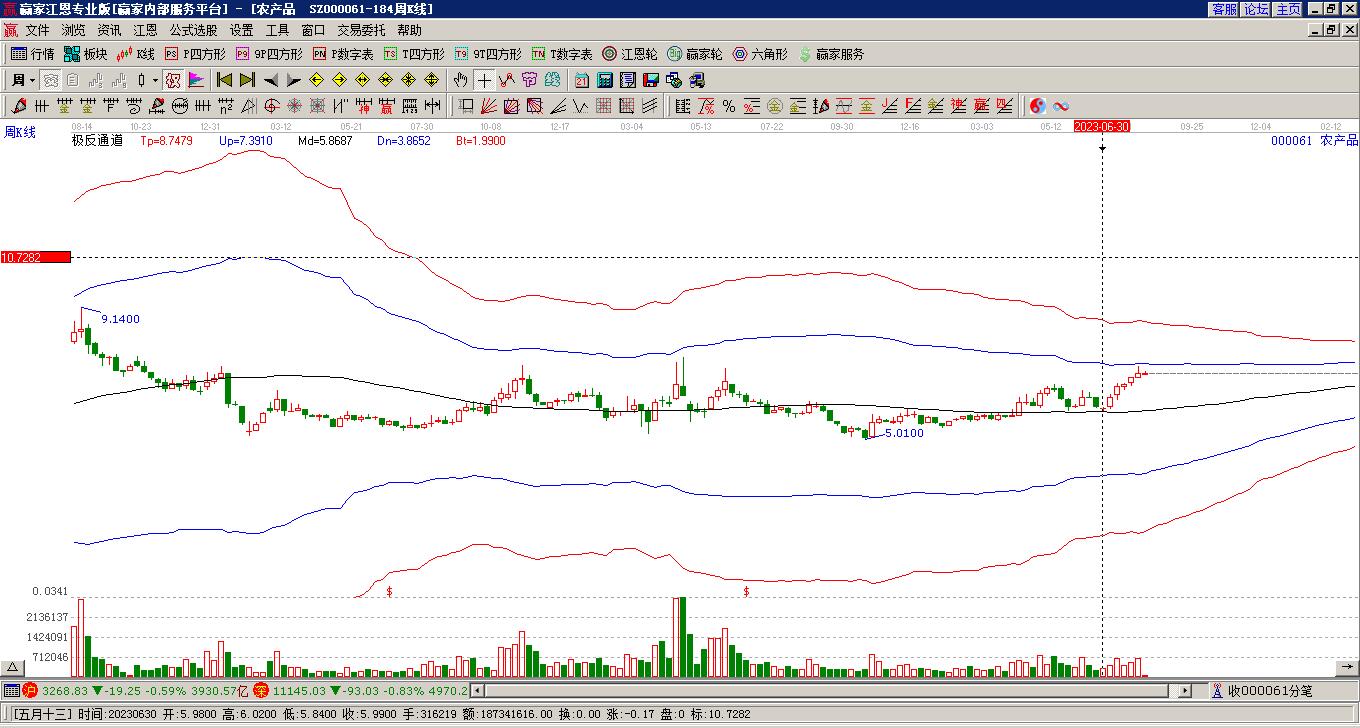Select the hand pan tool
Viewport: 1360px width, 728px height.
pos(460,80)
